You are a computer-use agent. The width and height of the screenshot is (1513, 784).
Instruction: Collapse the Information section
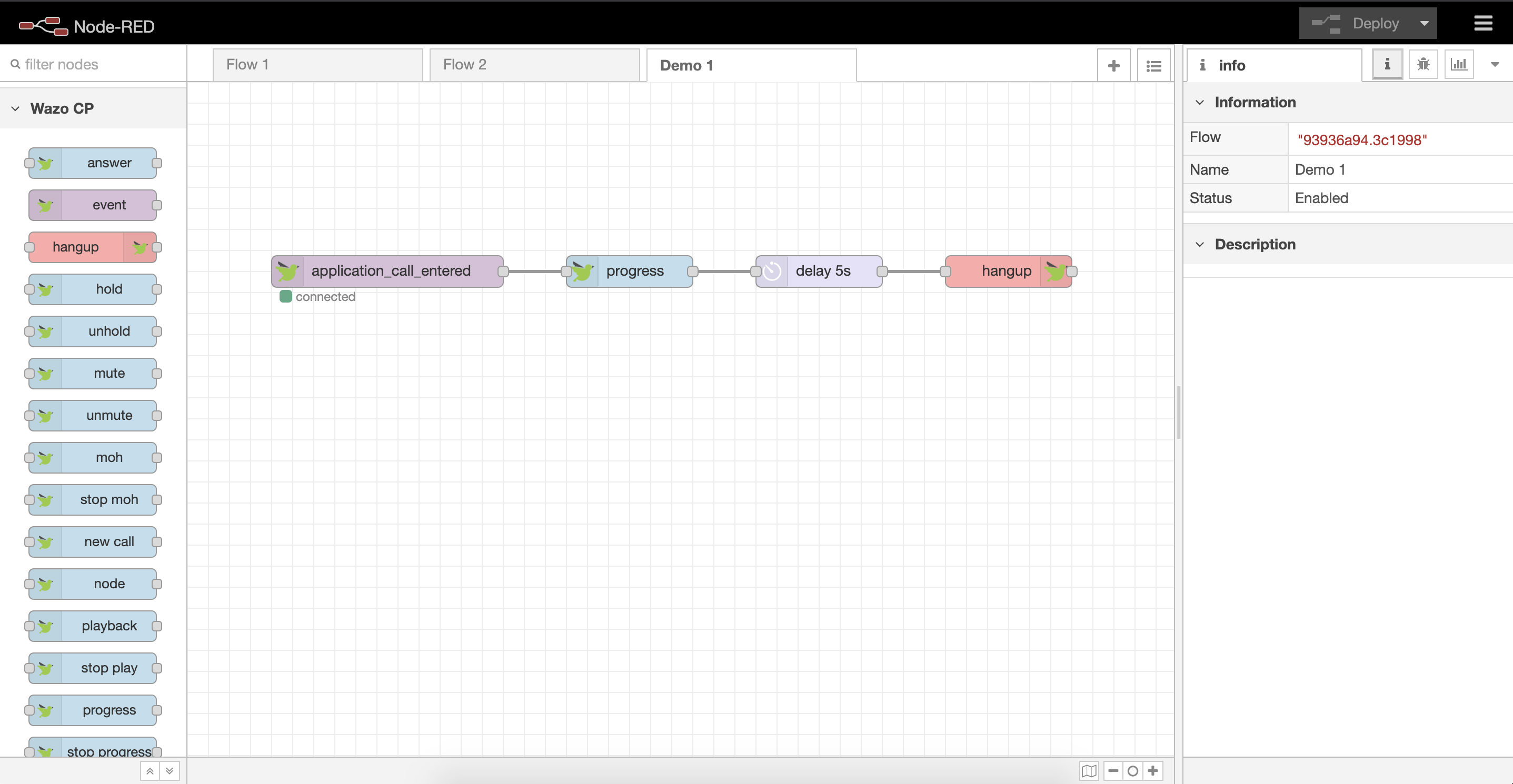coord(1200,102)
